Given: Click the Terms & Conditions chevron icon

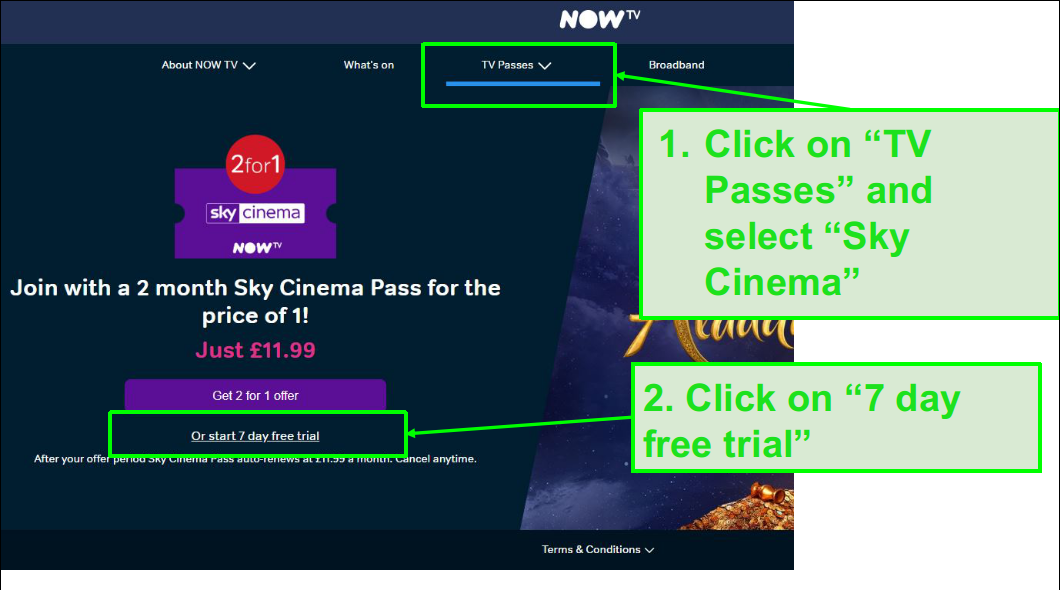Looking at the screenshot, I should tap(649, 550).
